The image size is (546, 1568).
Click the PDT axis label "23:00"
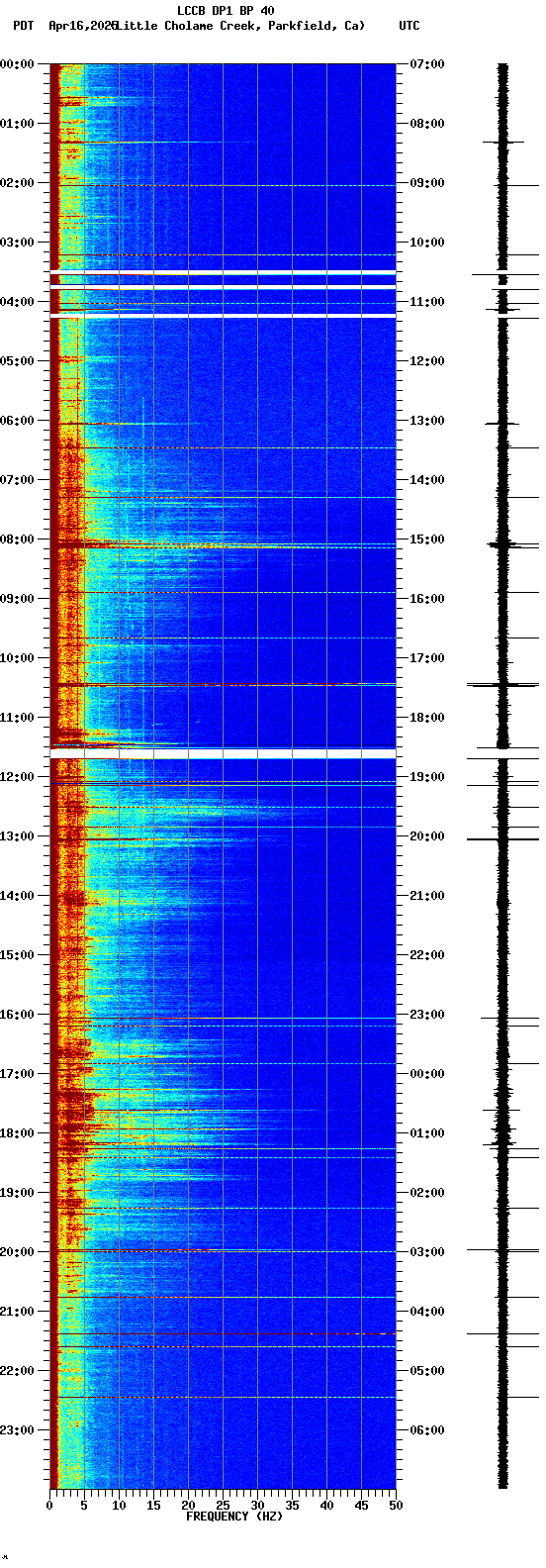click(18, 1430)
